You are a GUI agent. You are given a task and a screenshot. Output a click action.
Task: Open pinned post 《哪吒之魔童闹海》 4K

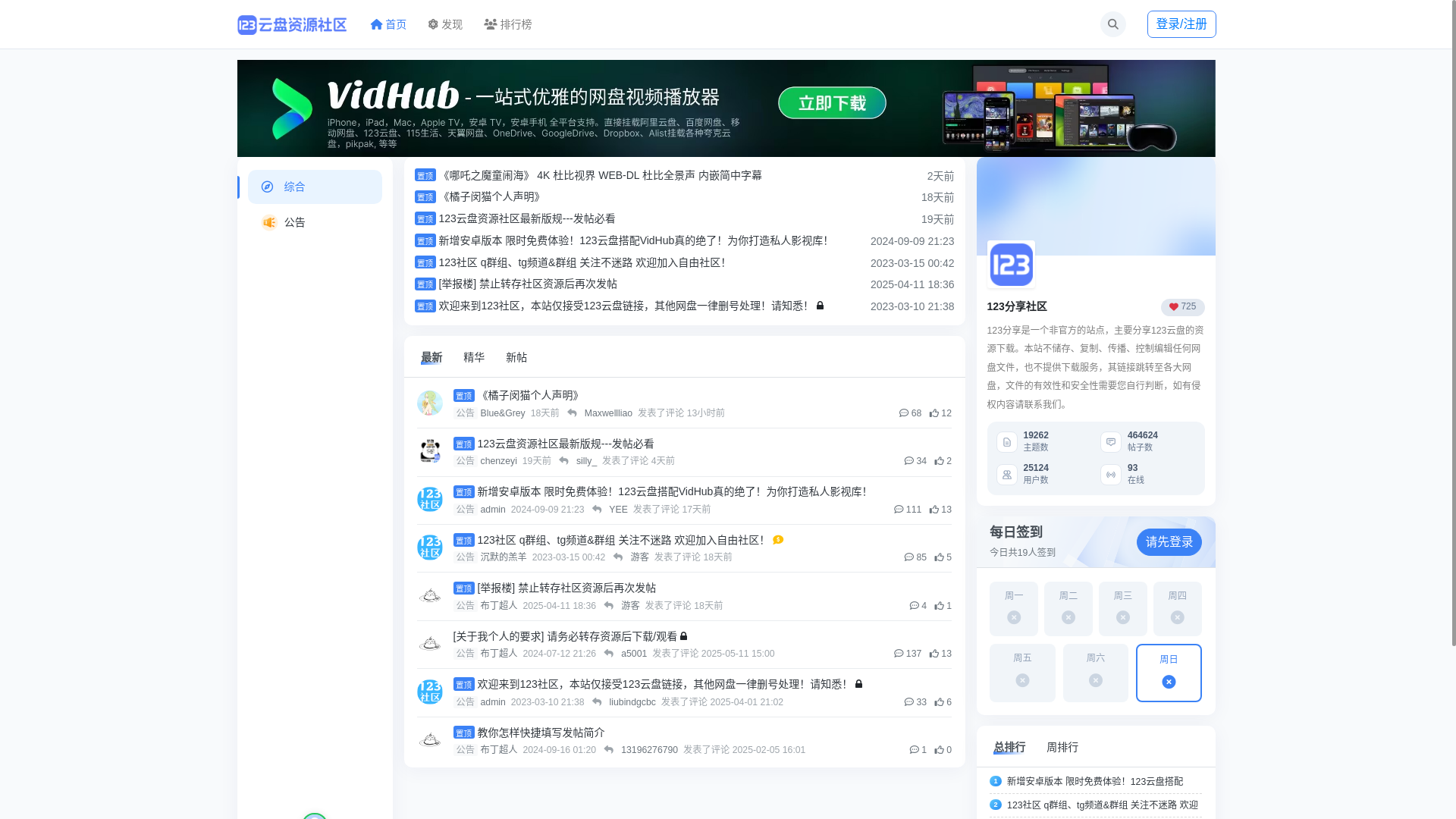point(600,175)
